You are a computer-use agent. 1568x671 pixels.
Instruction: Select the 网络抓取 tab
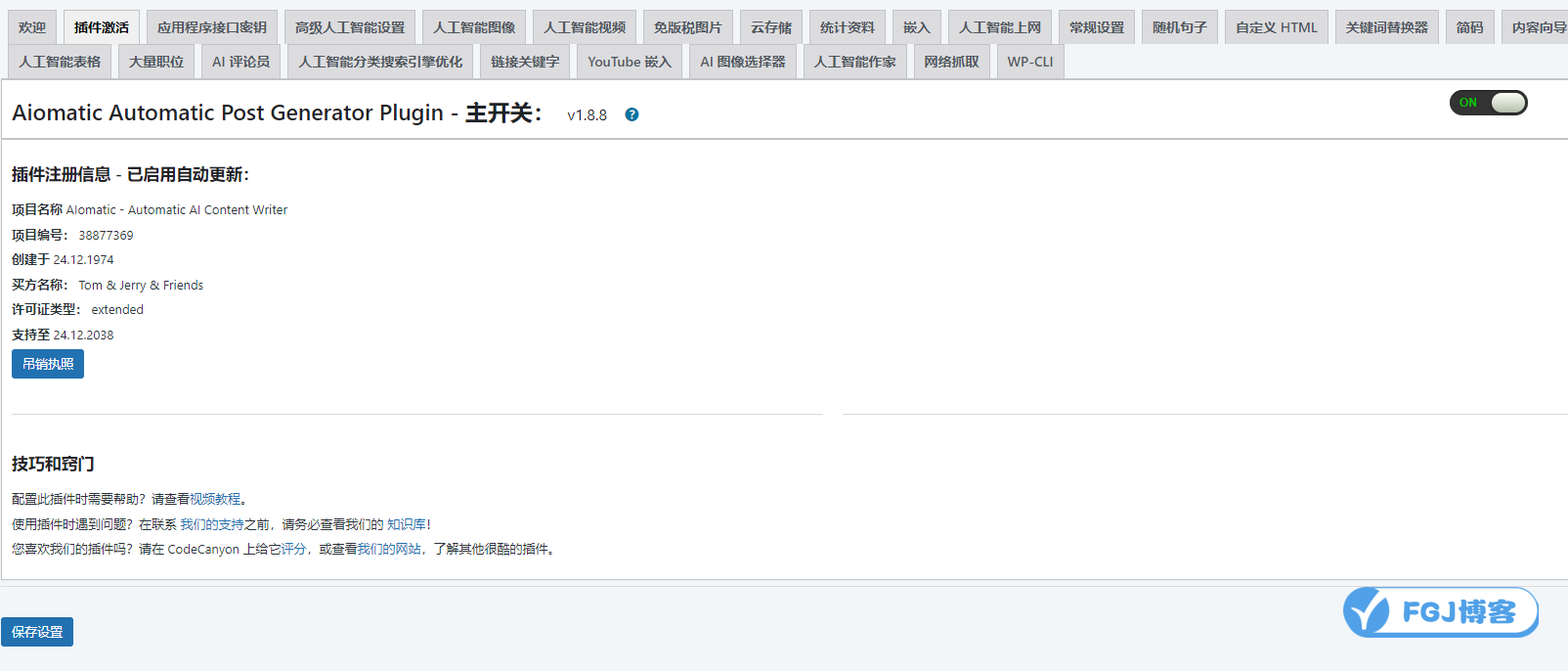coord(952,62)
